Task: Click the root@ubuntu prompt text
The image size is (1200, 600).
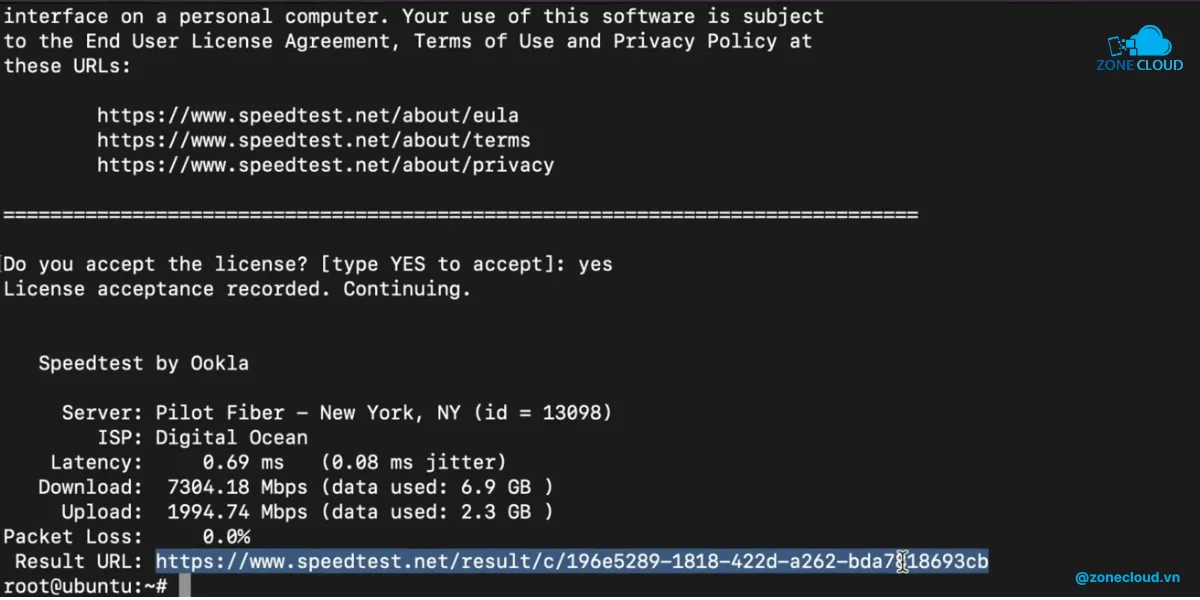Action: point(85,586)
